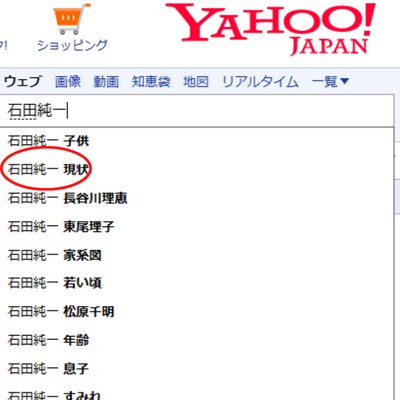Choose the suggestion 石田純一 子供
This screenshot has width=400, height=400.
[197, 141]
